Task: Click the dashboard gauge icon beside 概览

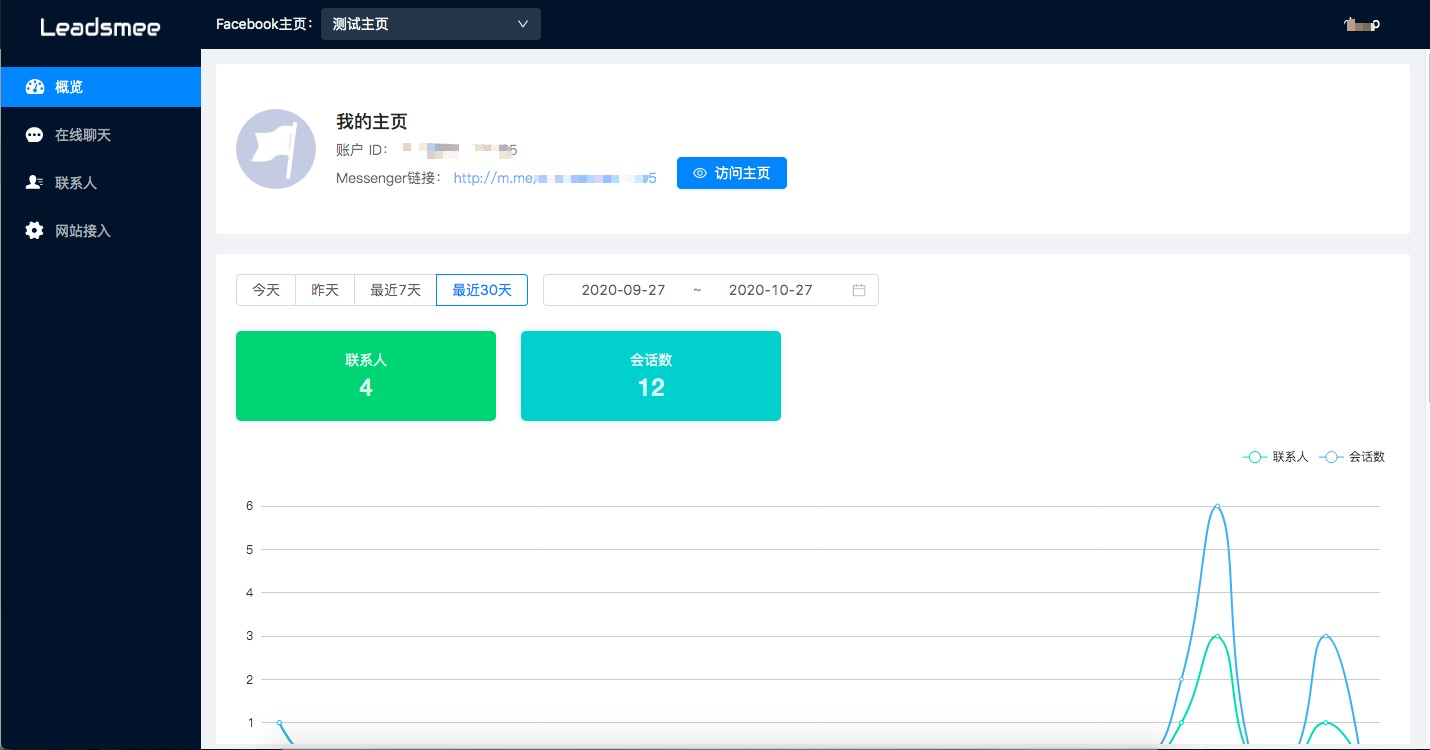Action: point(35,87)
